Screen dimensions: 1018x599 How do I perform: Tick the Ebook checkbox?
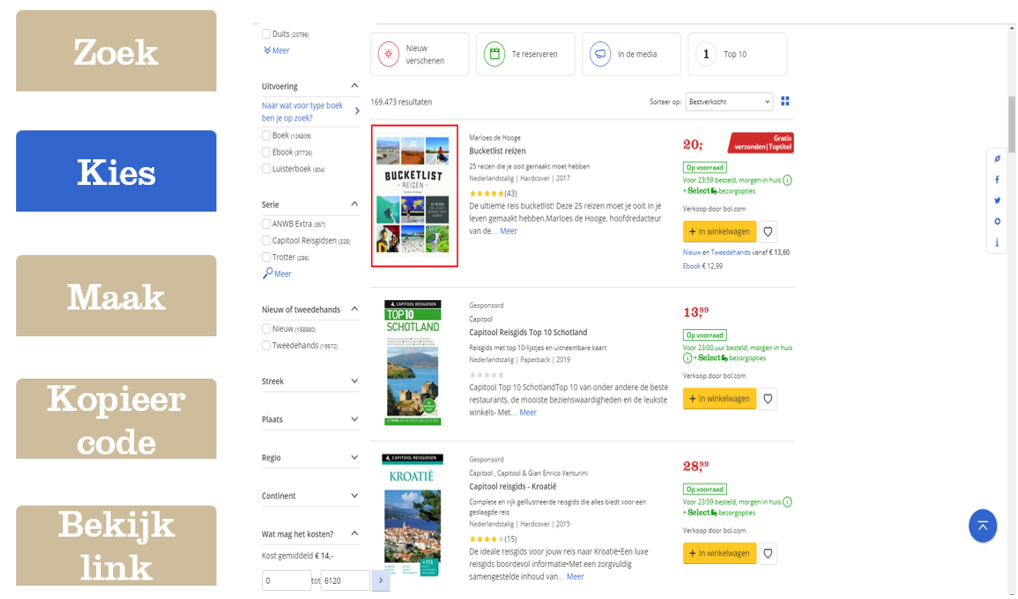click(x=266, y=152)
